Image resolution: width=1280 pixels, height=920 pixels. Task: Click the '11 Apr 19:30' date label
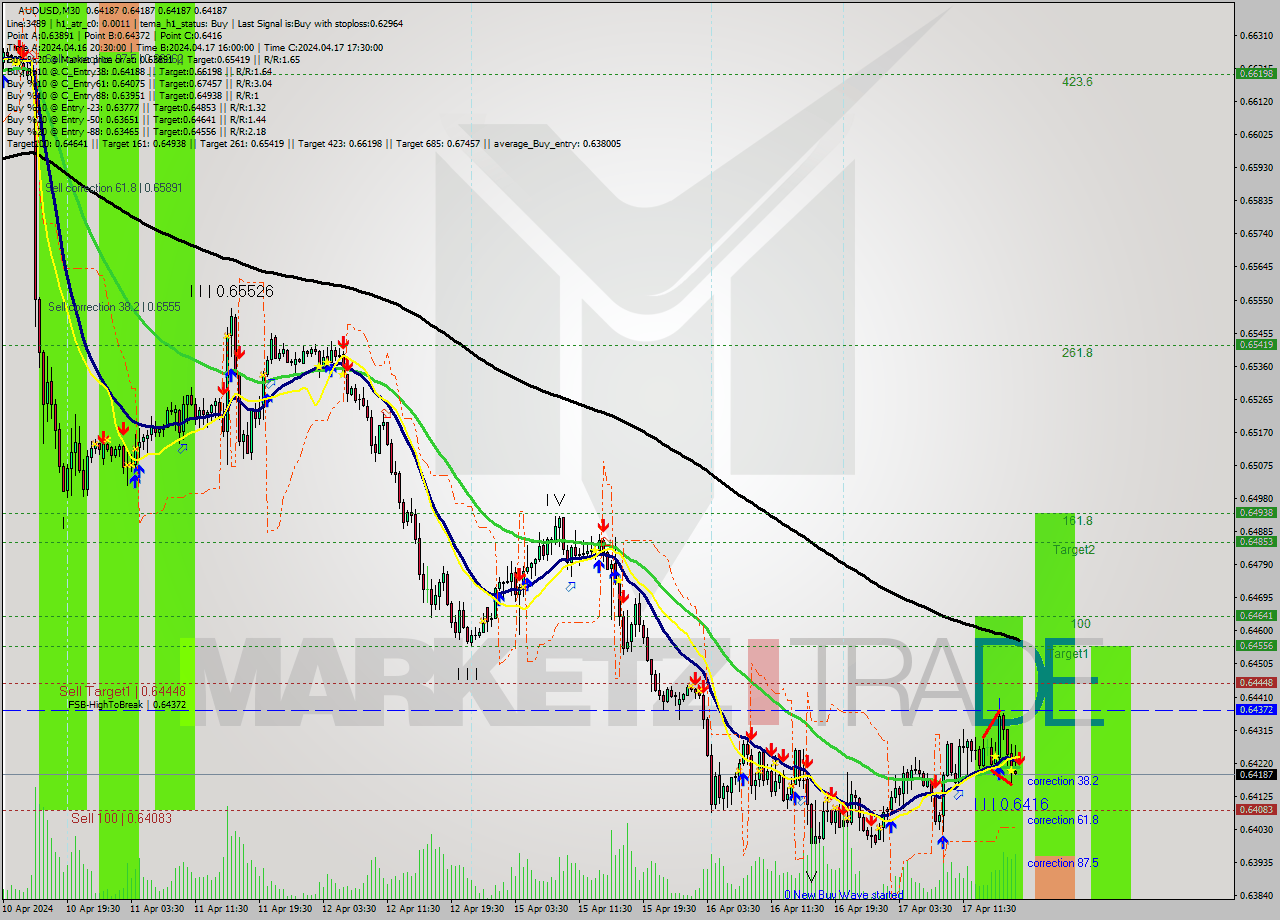(283, 910)
